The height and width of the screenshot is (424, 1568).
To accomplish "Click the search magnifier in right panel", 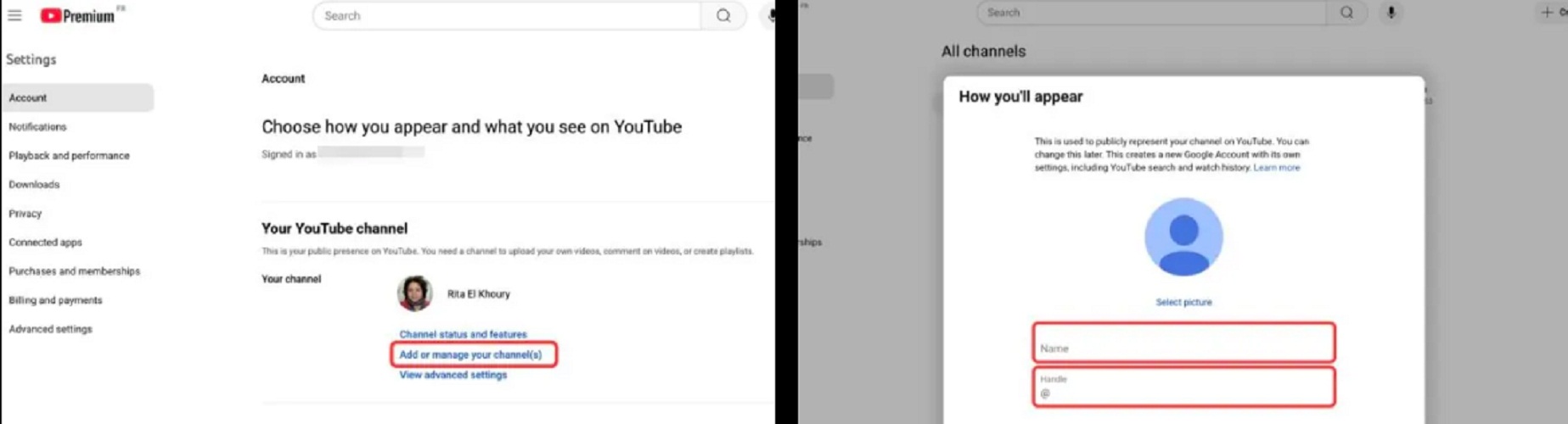I will coord(1346,13).
